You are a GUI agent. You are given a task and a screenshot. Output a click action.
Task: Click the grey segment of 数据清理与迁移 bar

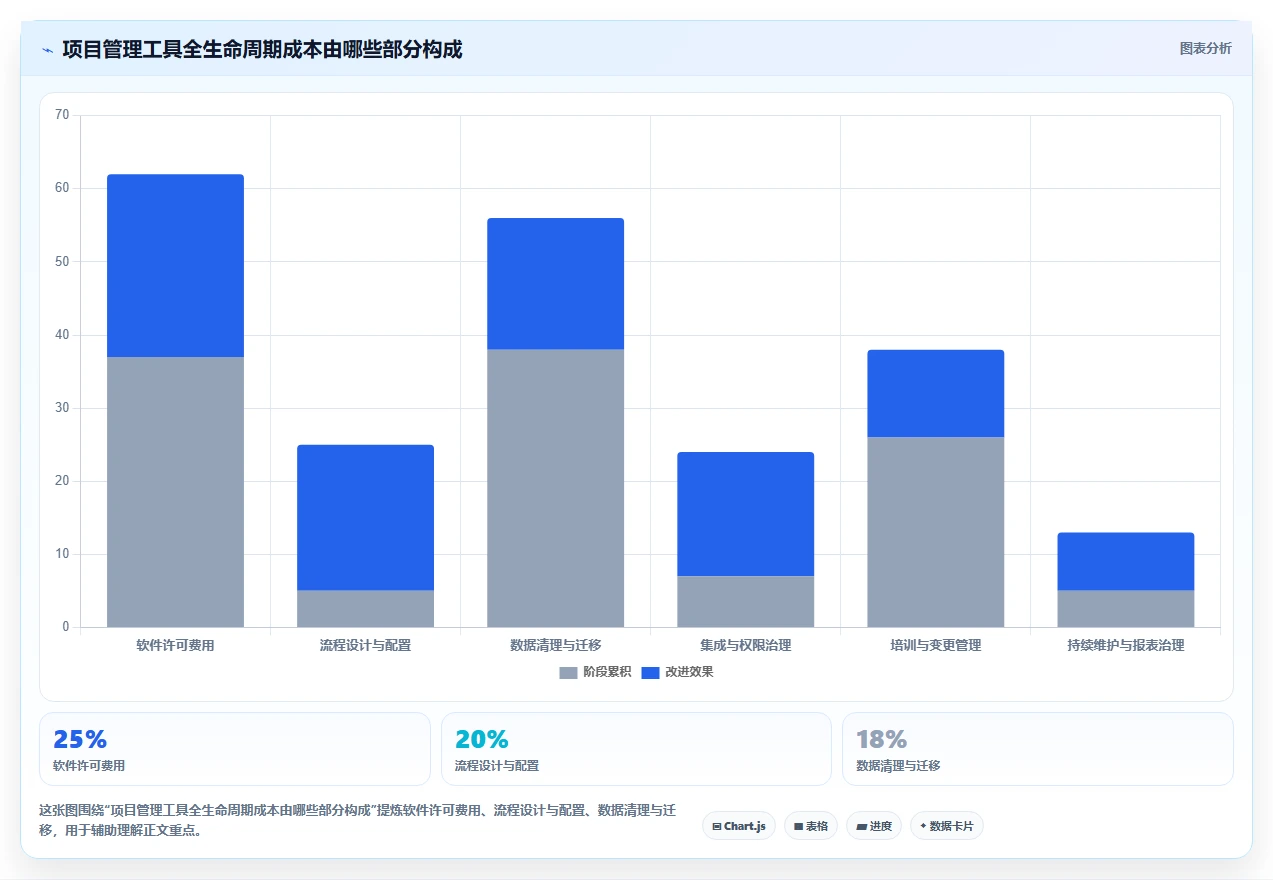point(555,489)
